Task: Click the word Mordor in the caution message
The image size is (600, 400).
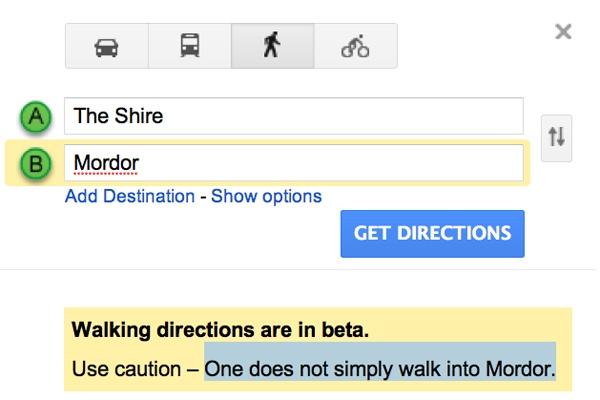Action: 520,369
